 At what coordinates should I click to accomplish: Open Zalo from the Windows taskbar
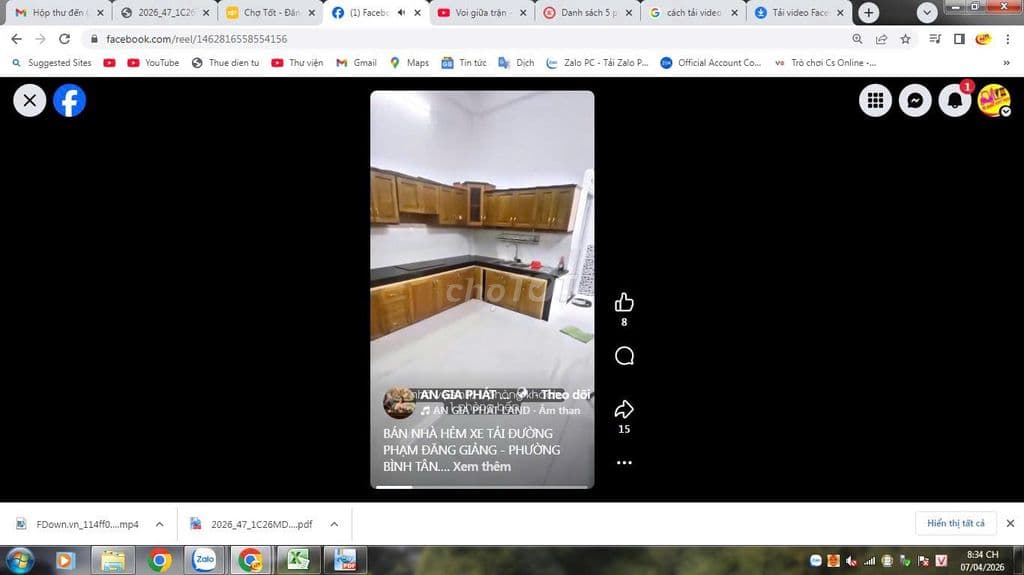click(x=205, y=560)
